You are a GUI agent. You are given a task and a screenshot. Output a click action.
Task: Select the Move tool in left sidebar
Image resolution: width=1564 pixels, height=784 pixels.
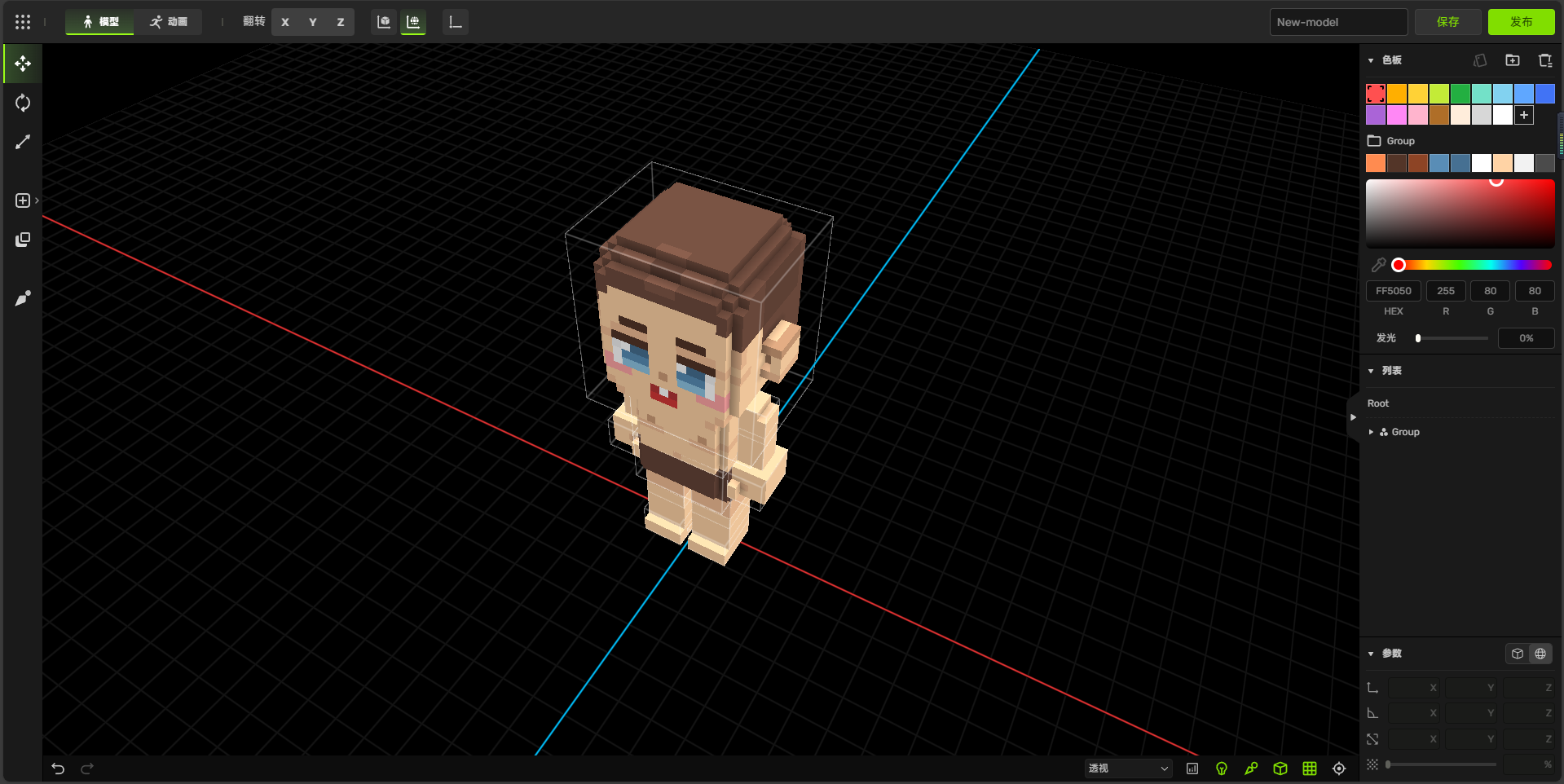(x=23, y=64)
